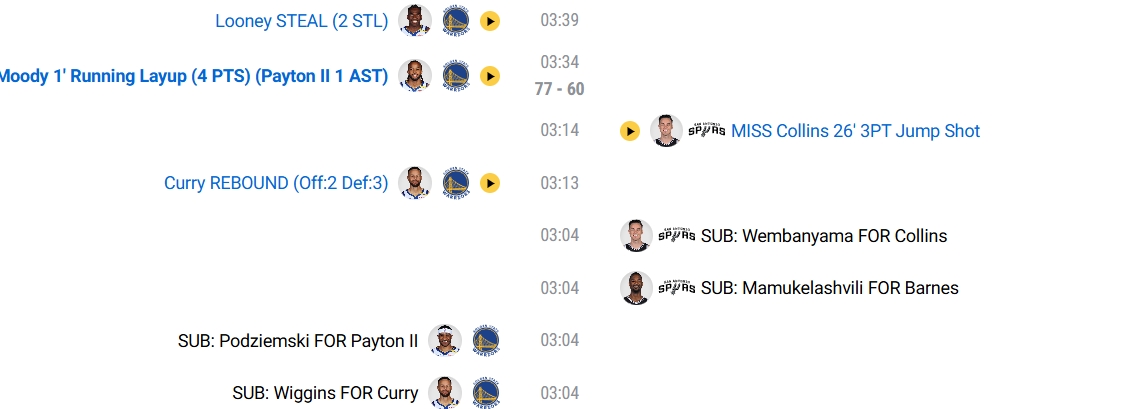Screen dimensions: 1122x409
Task: Click Warriors logo on Podziemski substitution row
Action: [x=486, y=341]
